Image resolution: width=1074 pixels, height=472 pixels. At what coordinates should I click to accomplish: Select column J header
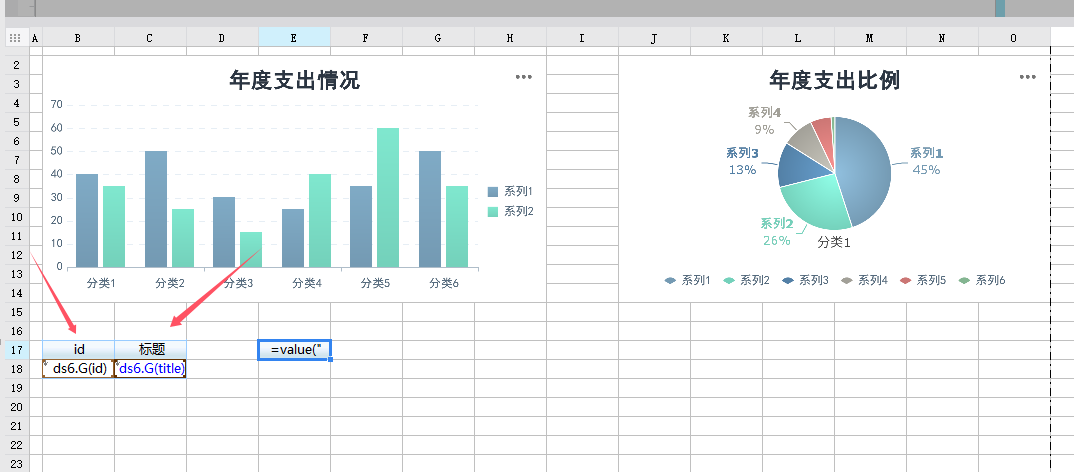point(654,38)
